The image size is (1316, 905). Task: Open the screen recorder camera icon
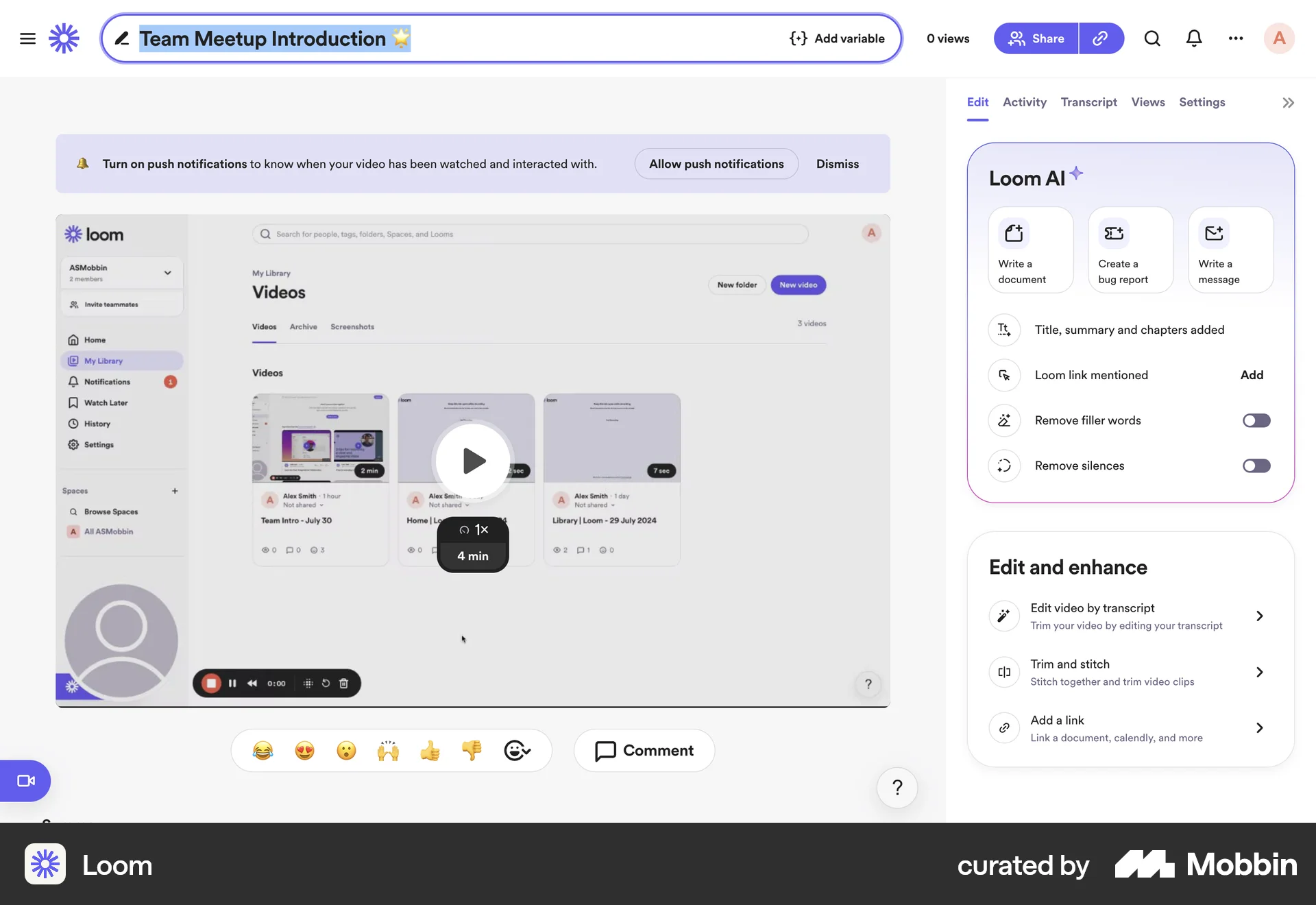point(25,780)
